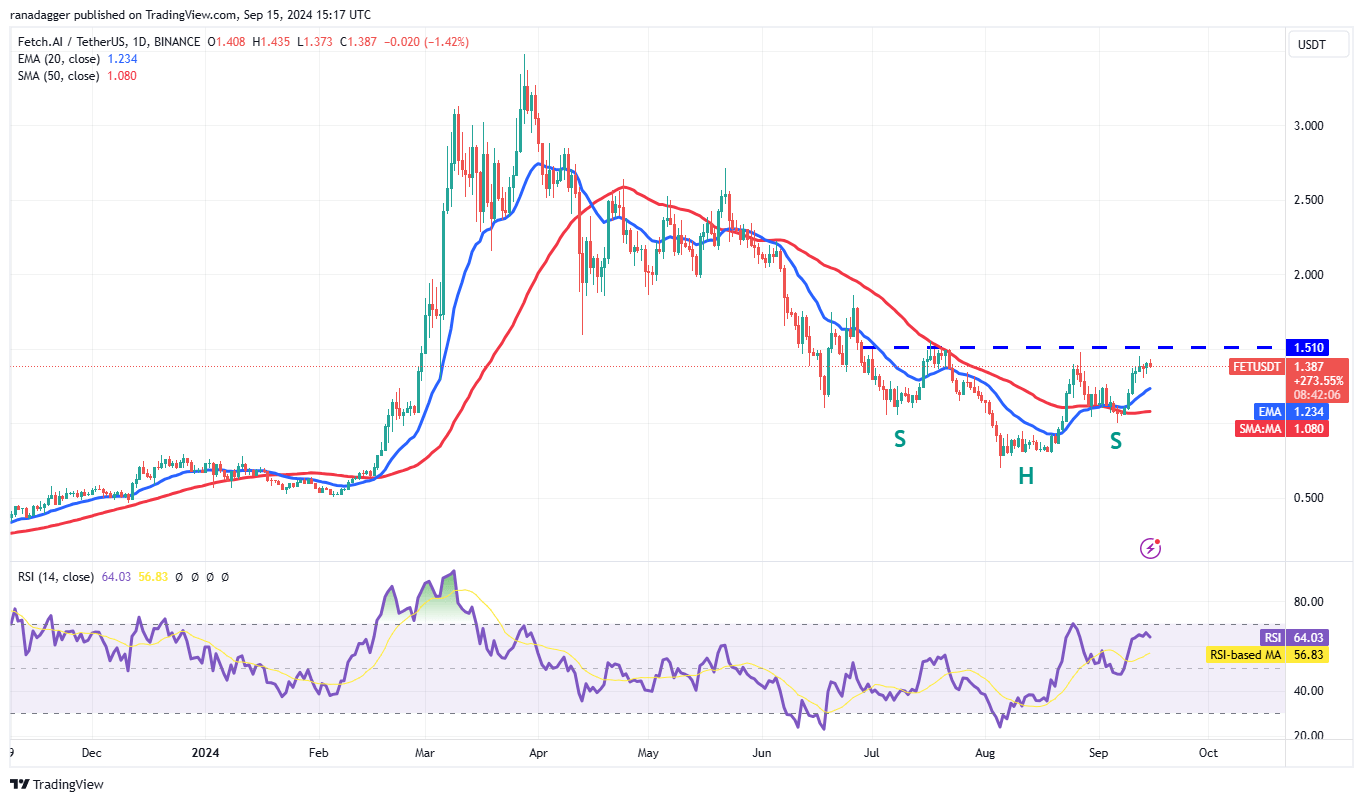Click the C1.387 close price value

point(358,42)
